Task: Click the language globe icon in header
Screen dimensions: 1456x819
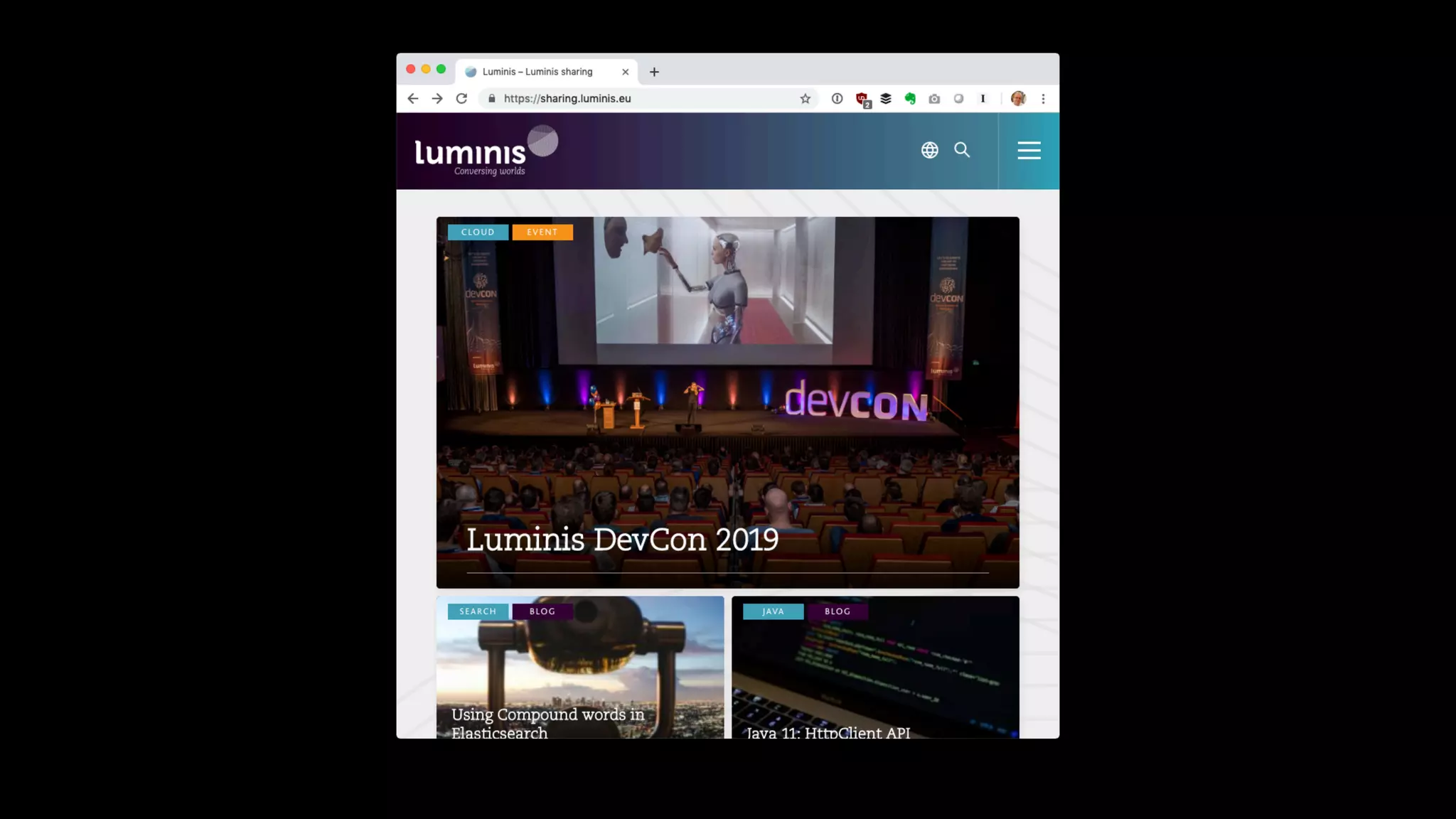Action: [929, 150]
